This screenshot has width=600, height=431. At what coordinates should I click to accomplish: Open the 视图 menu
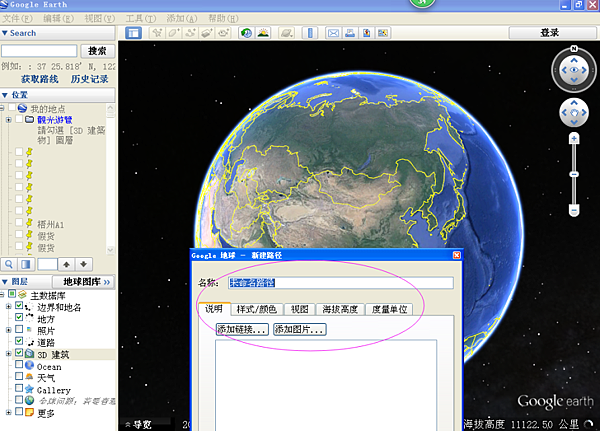tap(99, 18)
